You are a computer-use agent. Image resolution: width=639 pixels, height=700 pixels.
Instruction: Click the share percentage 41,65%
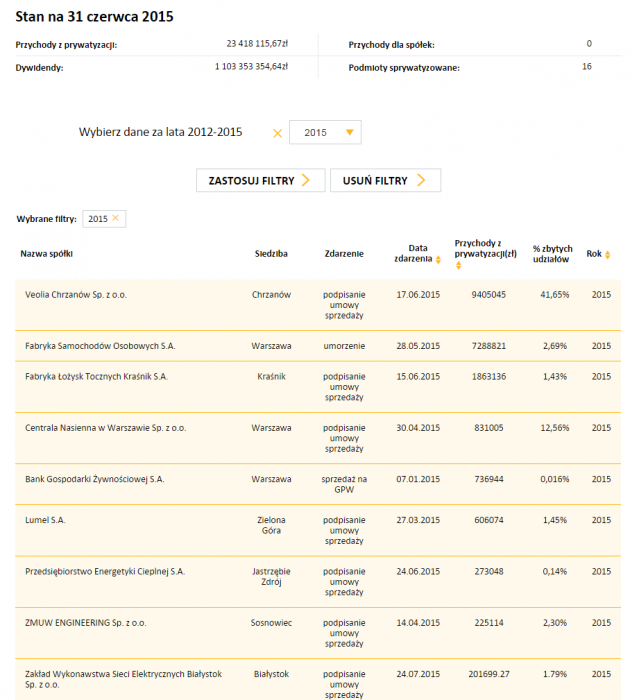pos(555,295)
